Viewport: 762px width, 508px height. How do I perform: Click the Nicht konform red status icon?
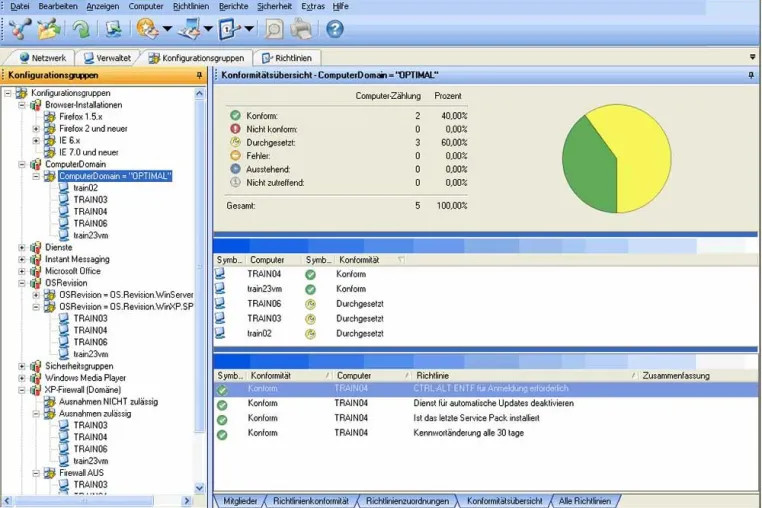click(235, 129)
